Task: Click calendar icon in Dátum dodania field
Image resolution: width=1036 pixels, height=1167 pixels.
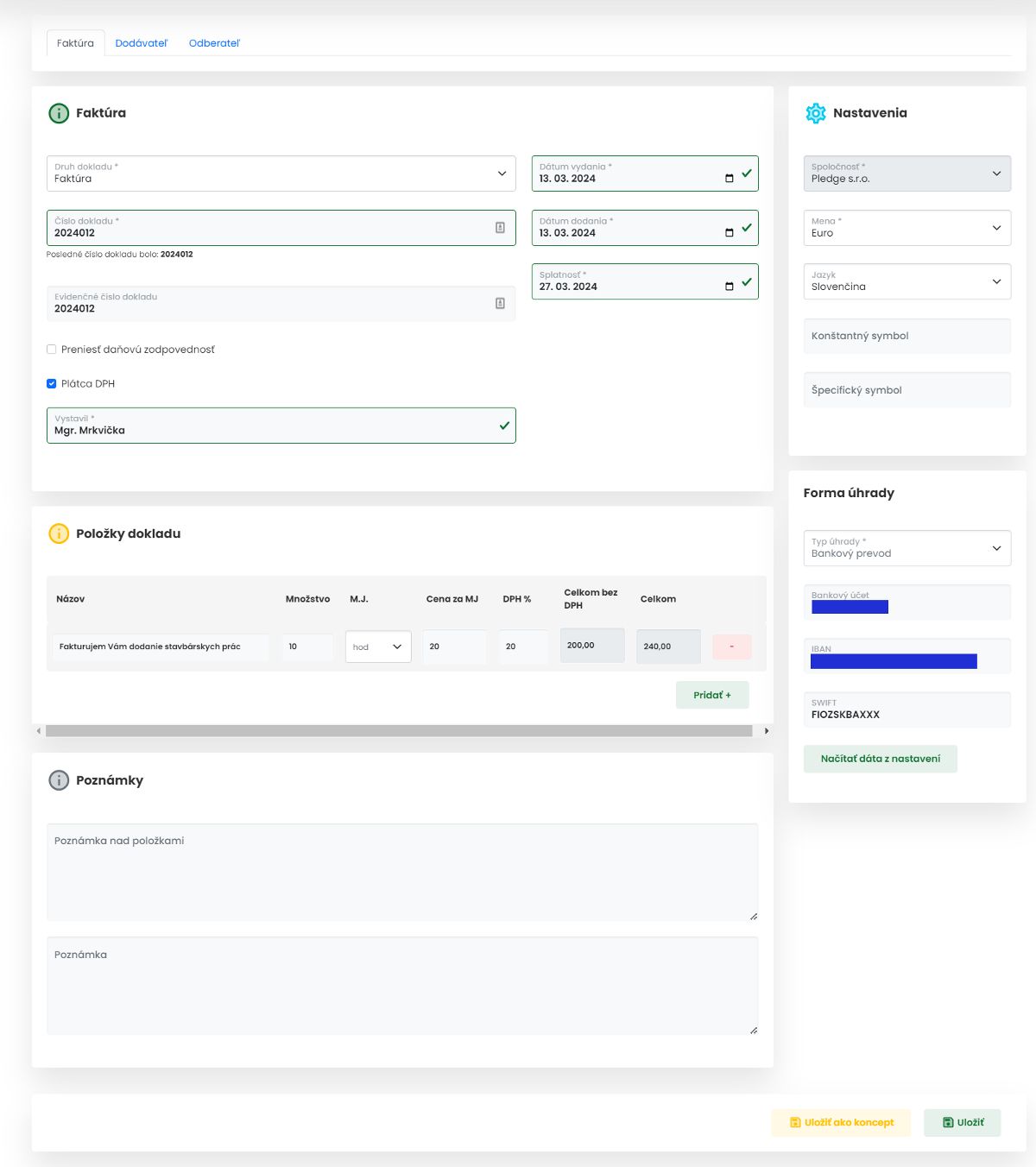Action: click(729, 233)
